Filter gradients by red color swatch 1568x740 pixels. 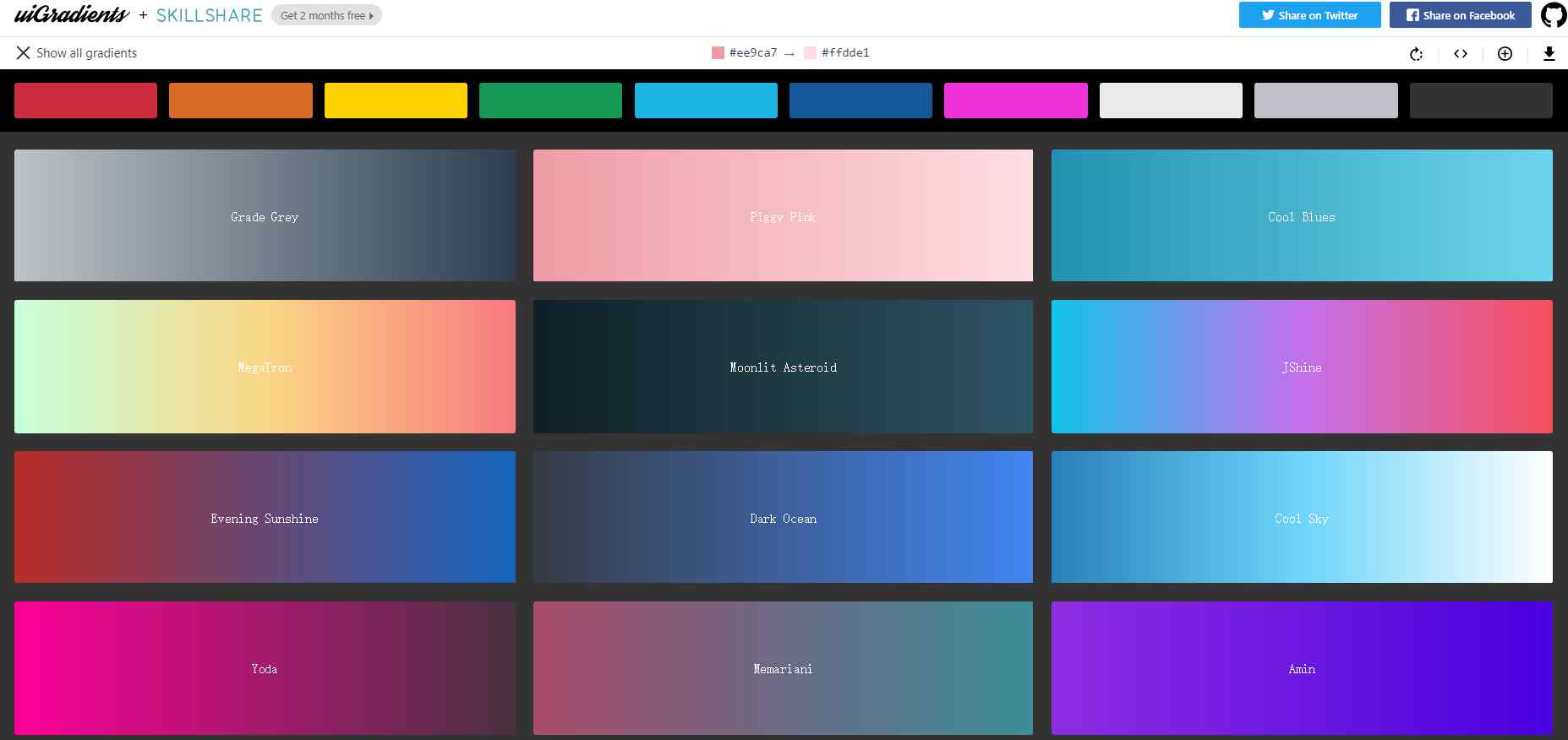[x=85, y=101]
